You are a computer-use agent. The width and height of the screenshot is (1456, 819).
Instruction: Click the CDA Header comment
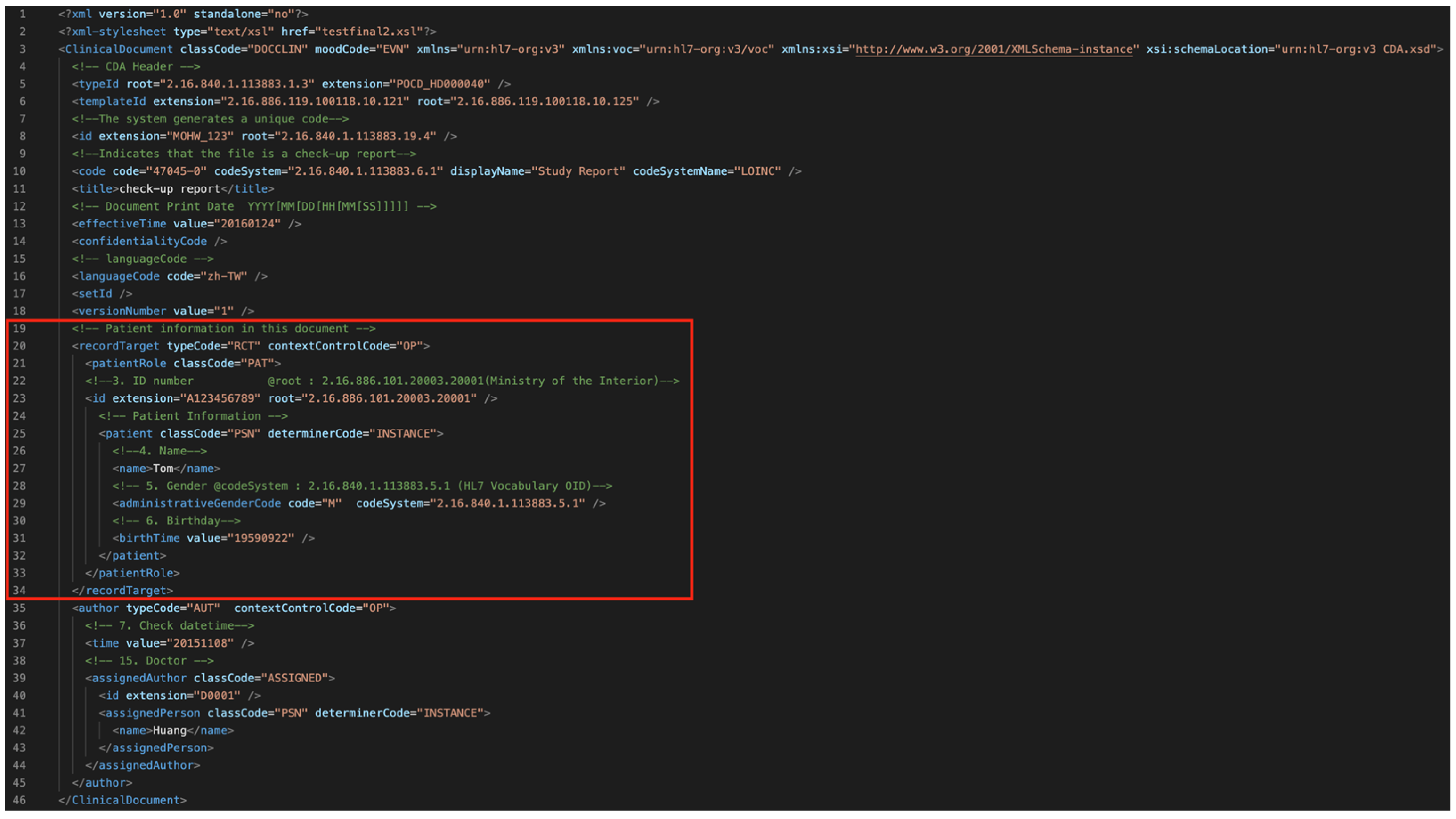click(x=136, y=67)
